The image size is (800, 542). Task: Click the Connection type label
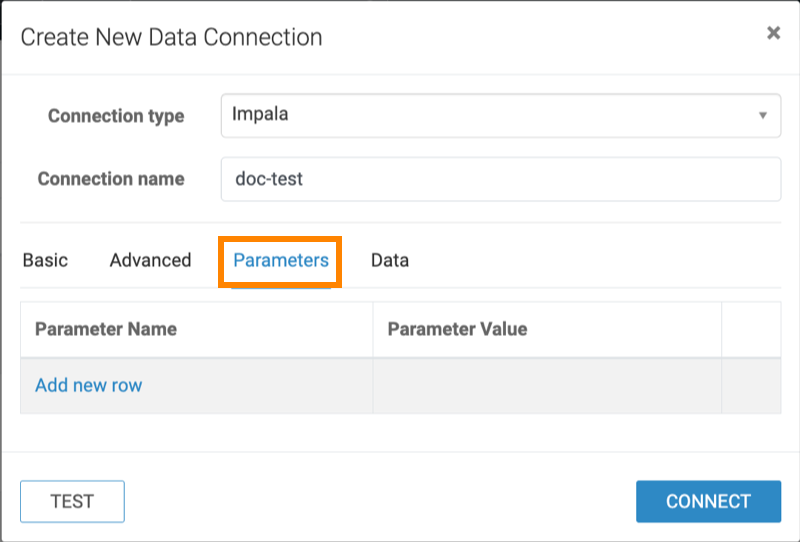point(116,116)
